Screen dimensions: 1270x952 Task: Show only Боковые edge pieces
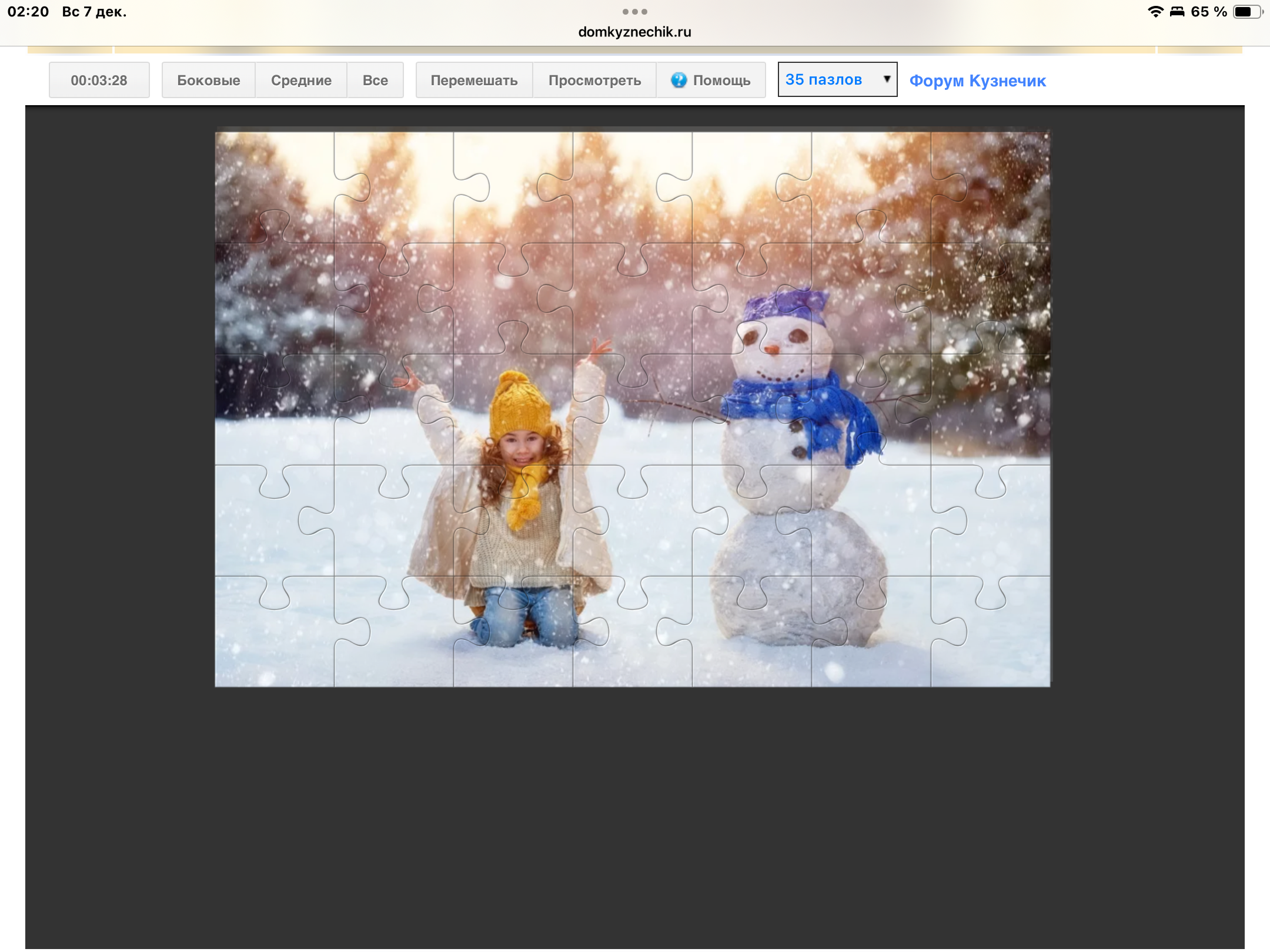coord(208,81)
